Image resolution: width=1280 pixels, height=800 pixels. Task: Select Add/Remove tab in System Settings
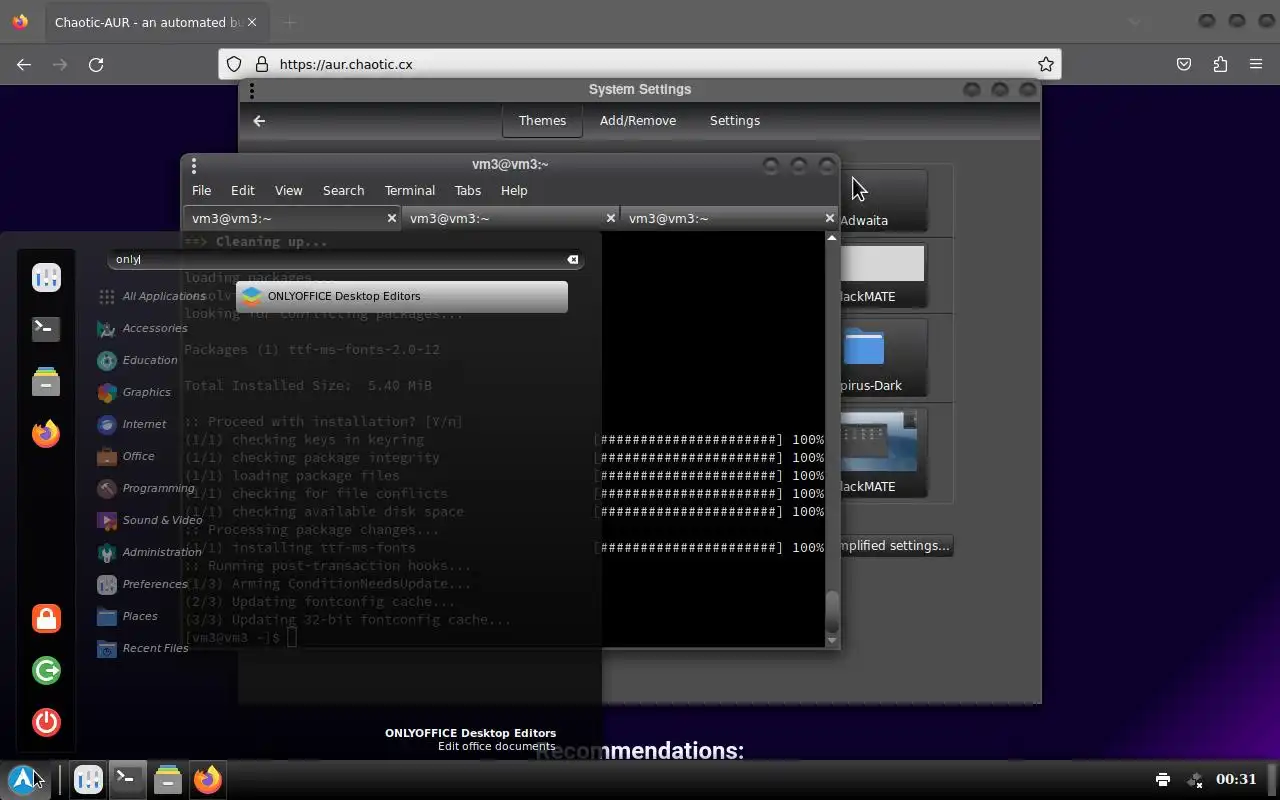pos(638,121)
